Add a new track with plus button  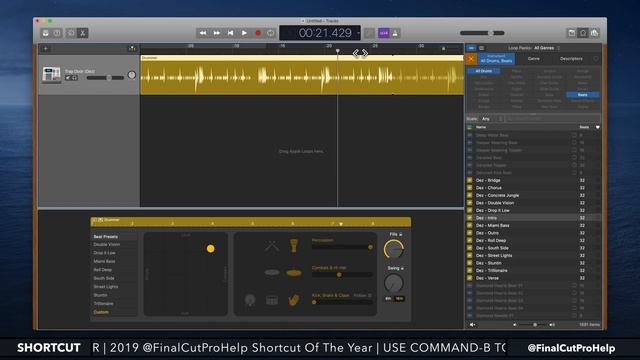click(46, 49)
